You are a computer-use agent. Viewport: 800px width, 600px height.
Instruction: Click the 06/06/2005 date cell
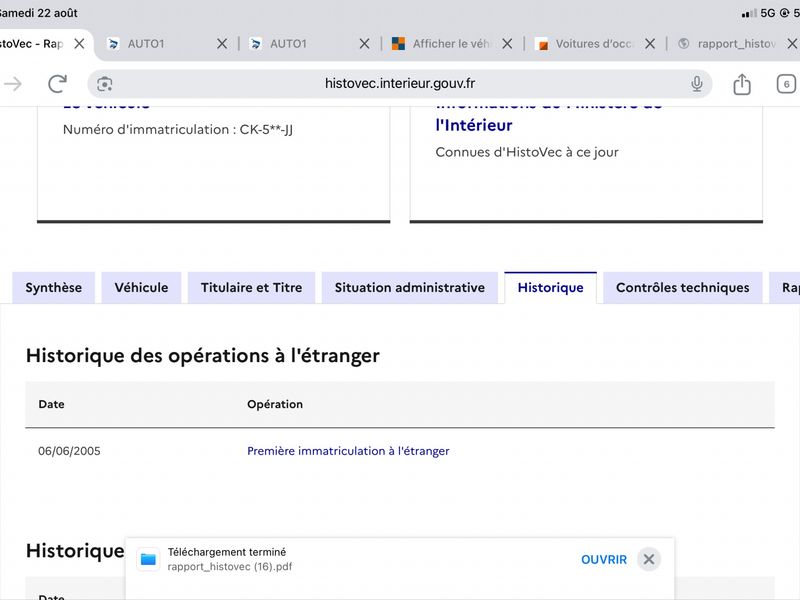(69, 451)
